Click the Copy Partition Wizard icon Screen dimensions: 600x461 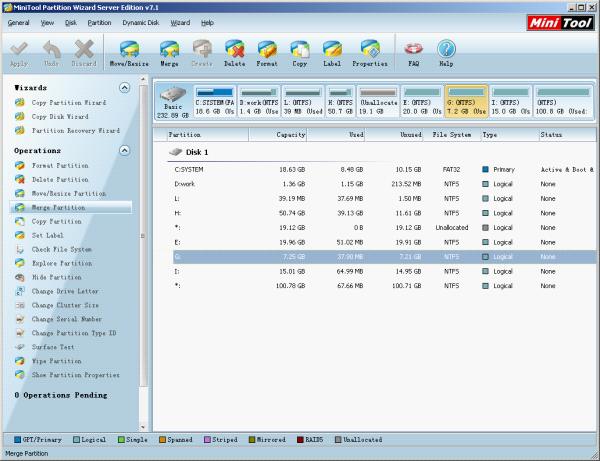coord(20,103)
